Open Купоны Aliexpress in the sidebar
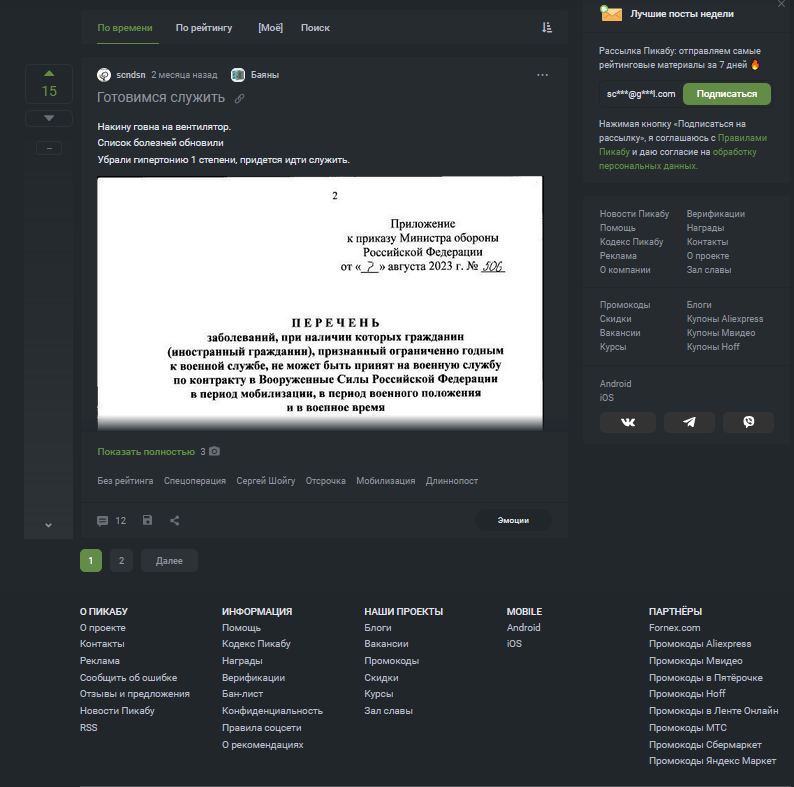Viewport: 794px width, 787px height. [x=725, y=319]
